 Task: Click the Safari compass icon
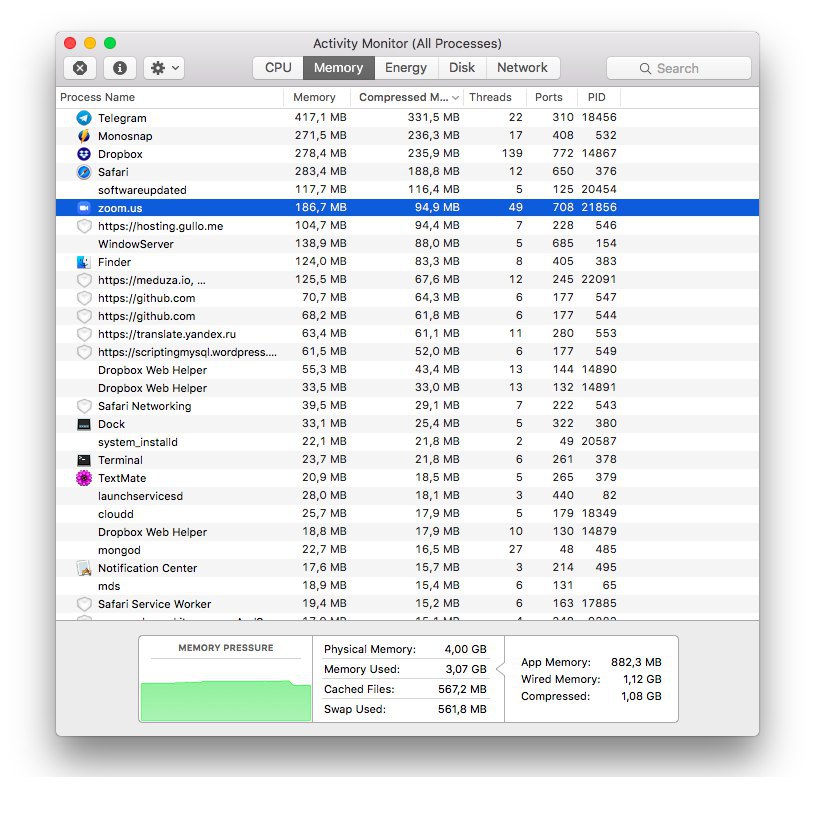point(84,172)
